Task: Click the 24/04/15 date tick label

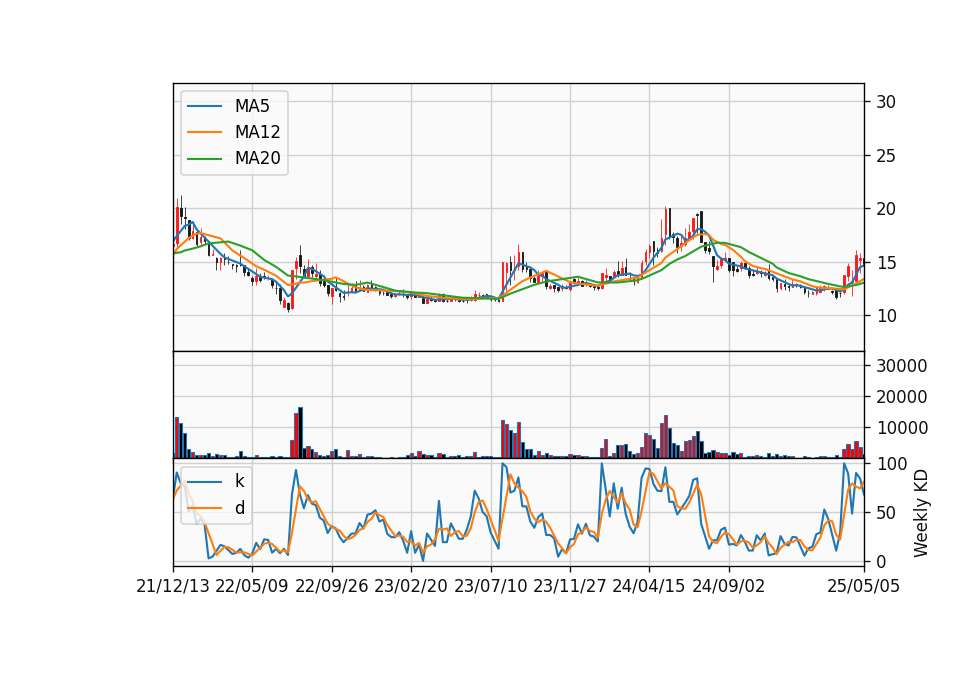Action: point(648,586)
